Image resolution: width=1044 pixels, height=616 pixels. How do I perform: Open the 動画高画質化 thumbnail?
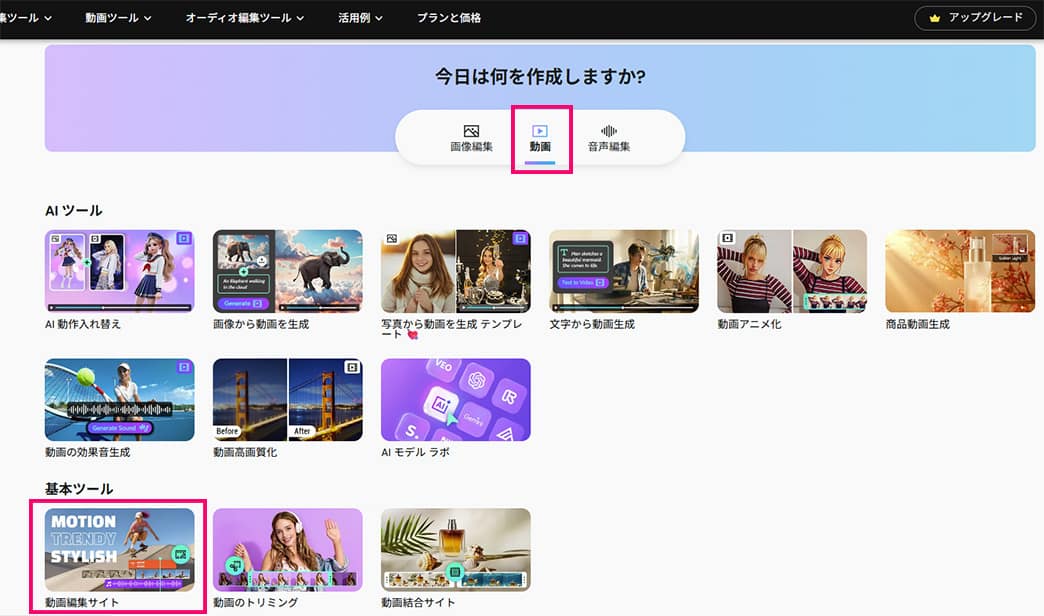[288, 400]
